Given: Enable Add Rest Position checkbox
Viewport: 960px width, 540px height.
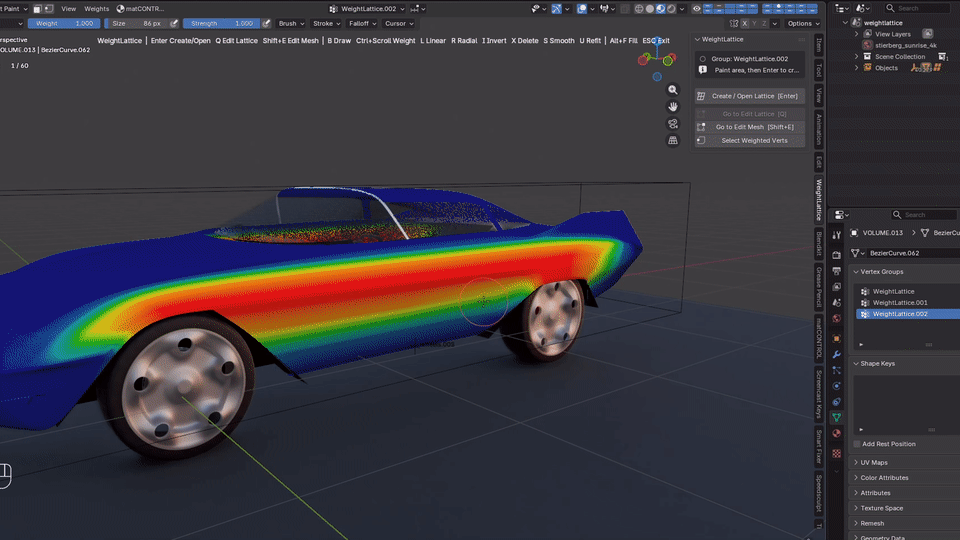Looking at the screenshot, I should click(857, 444).
